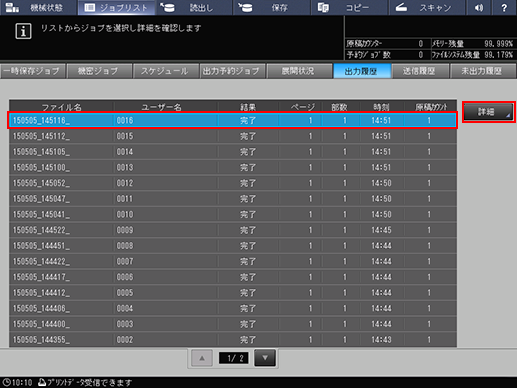Select job row 150505_145047_
Image resolution: width=517 pixels, height=388 pixels.
[x=233, y=199]
